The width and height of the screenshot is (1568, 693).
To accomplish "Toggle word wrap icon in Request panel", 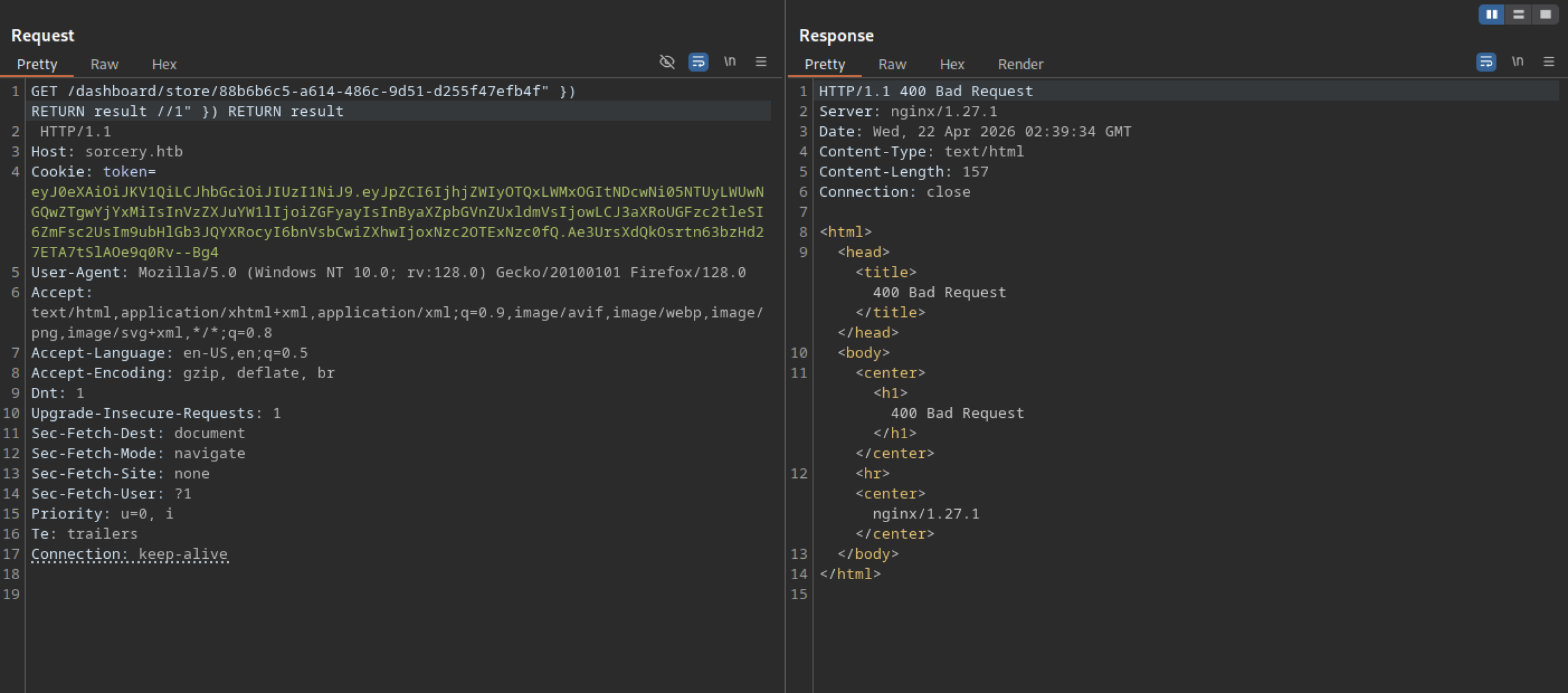I will coord(698,62).
